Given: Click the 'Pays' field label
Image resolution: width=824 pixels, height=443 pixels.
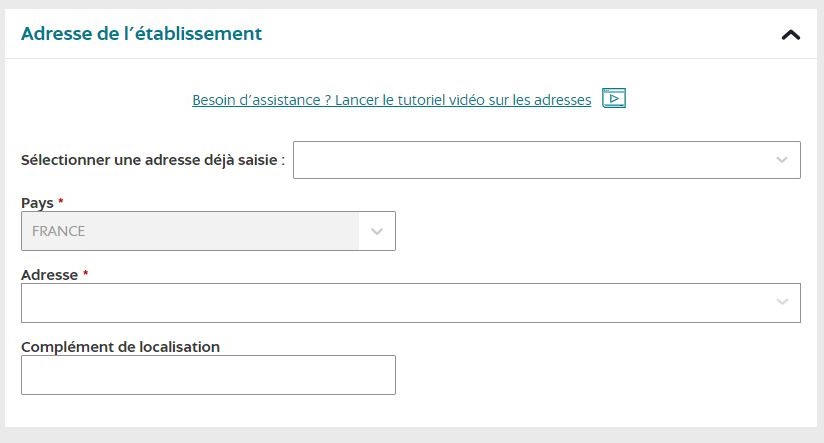Looking at the screenshot, I should tap(35, 203).
